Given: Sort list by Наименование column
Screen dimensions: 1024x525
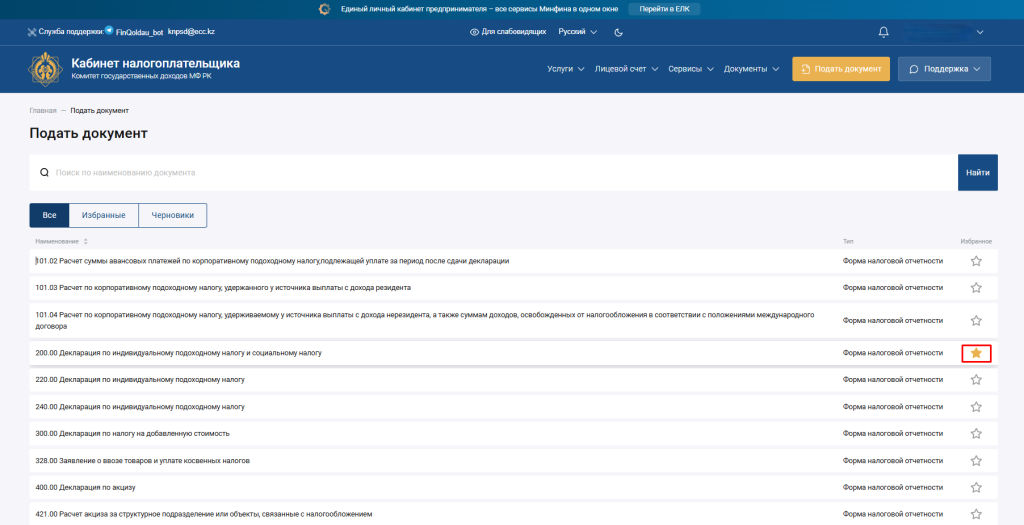Looking at the screenshot, I should (85, 241).
